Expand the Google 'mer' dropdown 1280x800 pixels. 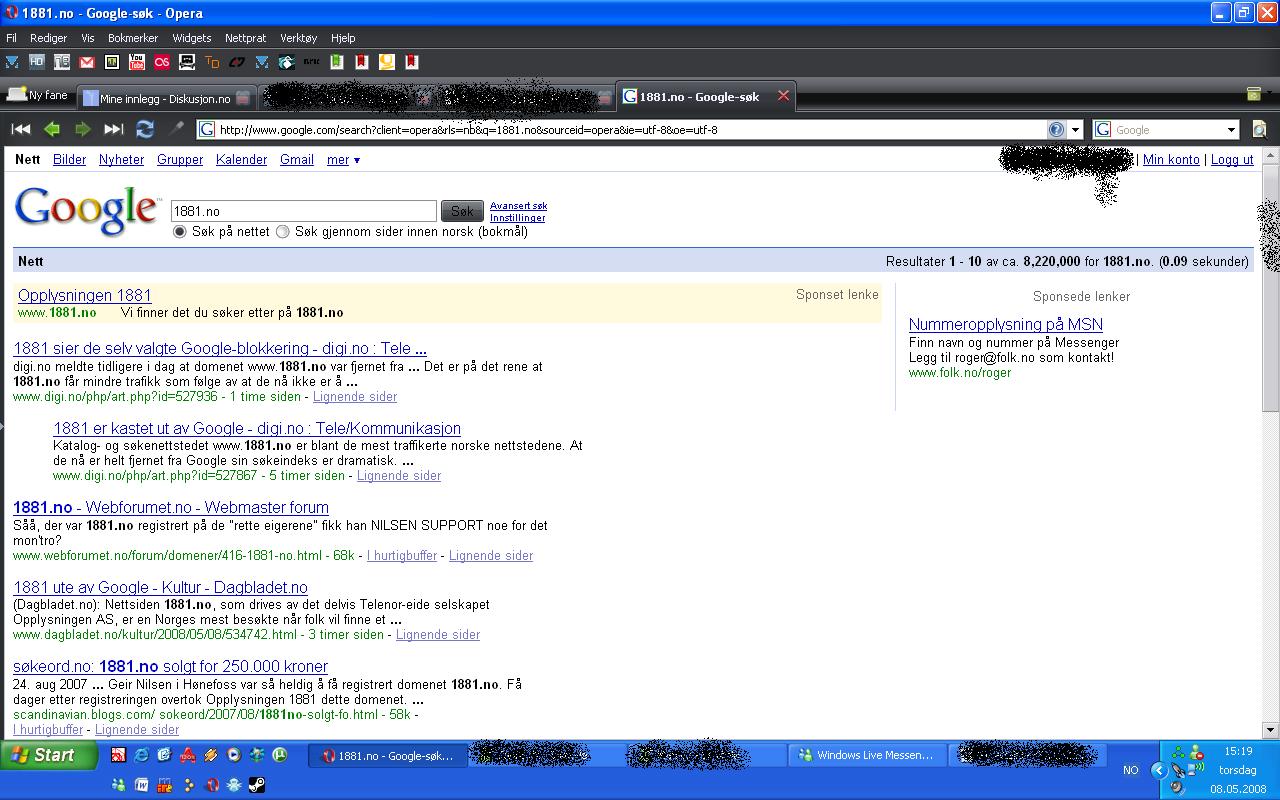pos(343,160)
